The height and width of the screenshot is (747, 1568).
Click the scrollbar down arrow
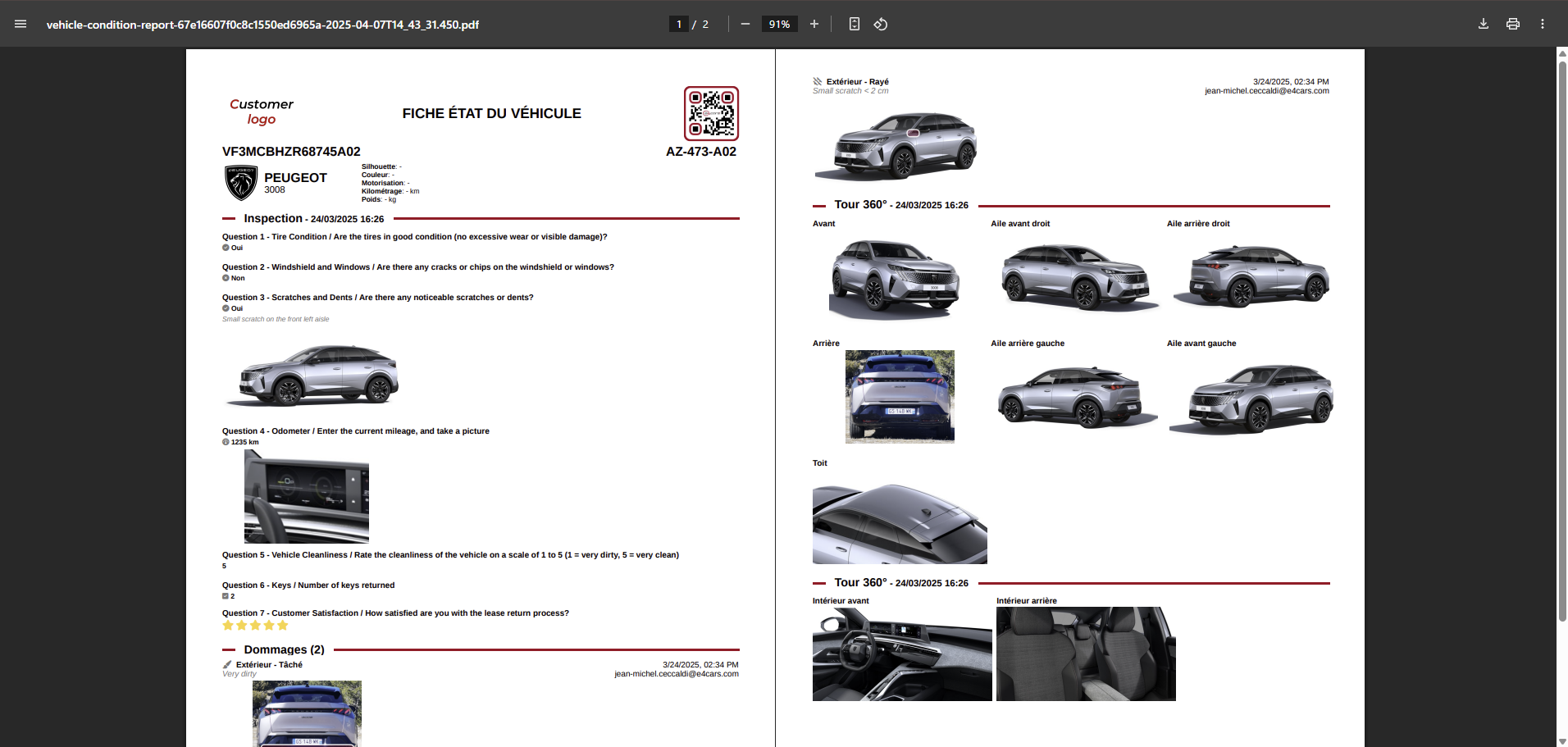[x=1561, y=741]
